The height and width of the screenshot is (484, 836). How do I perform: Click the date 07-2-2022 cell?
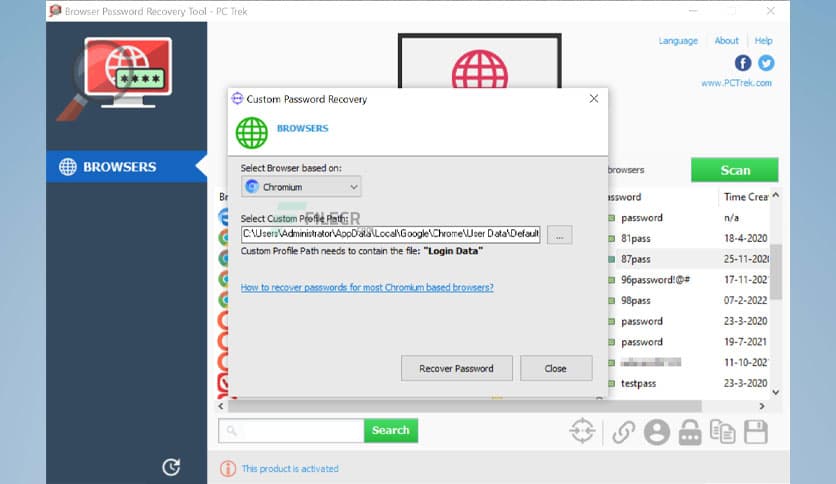tap(745, 301)
